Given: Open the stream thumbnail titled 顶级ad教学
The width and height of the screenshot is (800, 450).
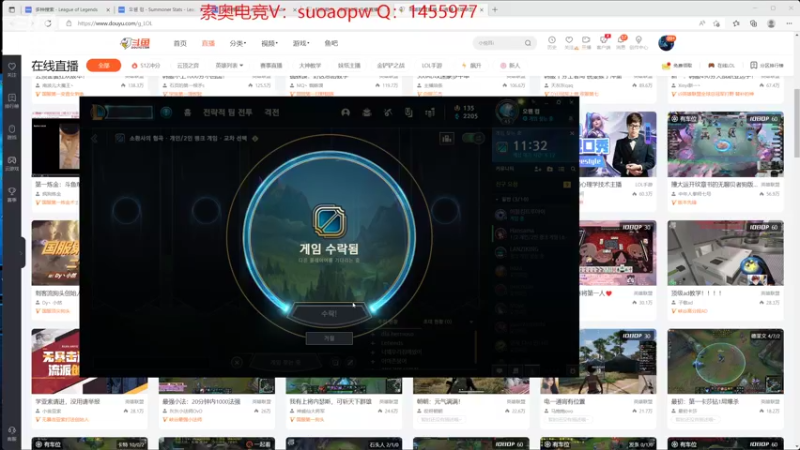Looking at the screenshot, I should 725,253.
